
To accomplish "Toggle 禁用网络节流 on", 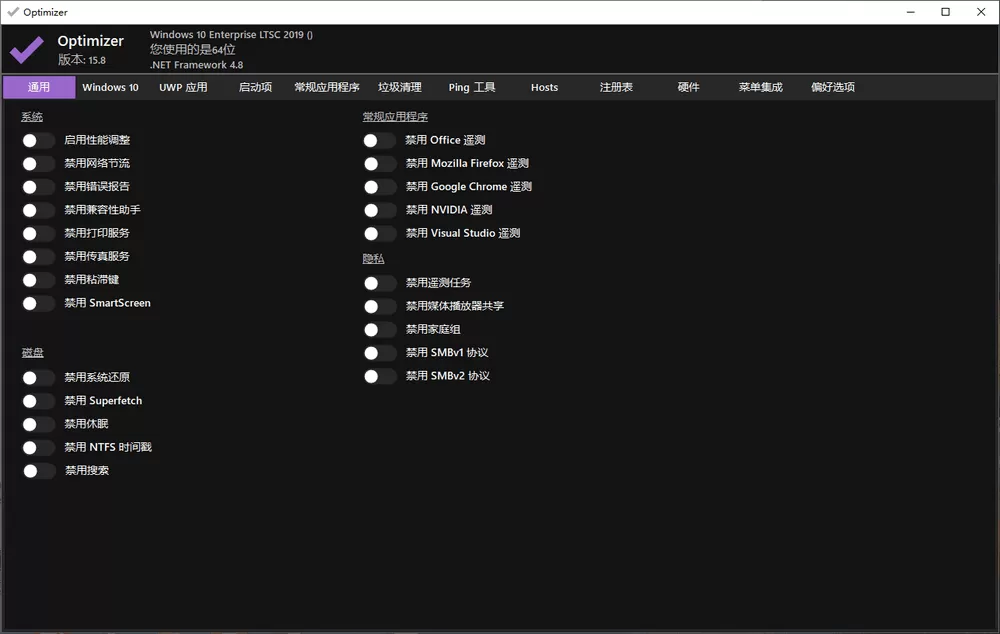I will click(37, 163).
